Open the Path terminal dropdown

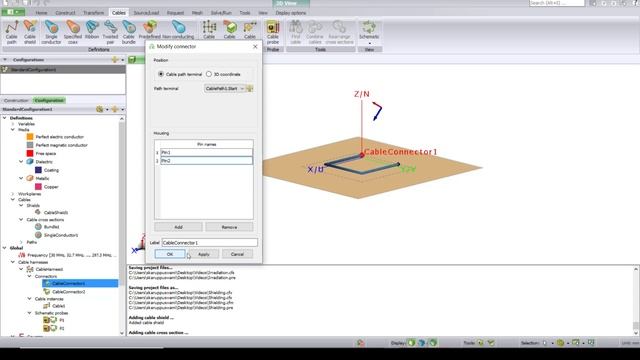point(224,88)
